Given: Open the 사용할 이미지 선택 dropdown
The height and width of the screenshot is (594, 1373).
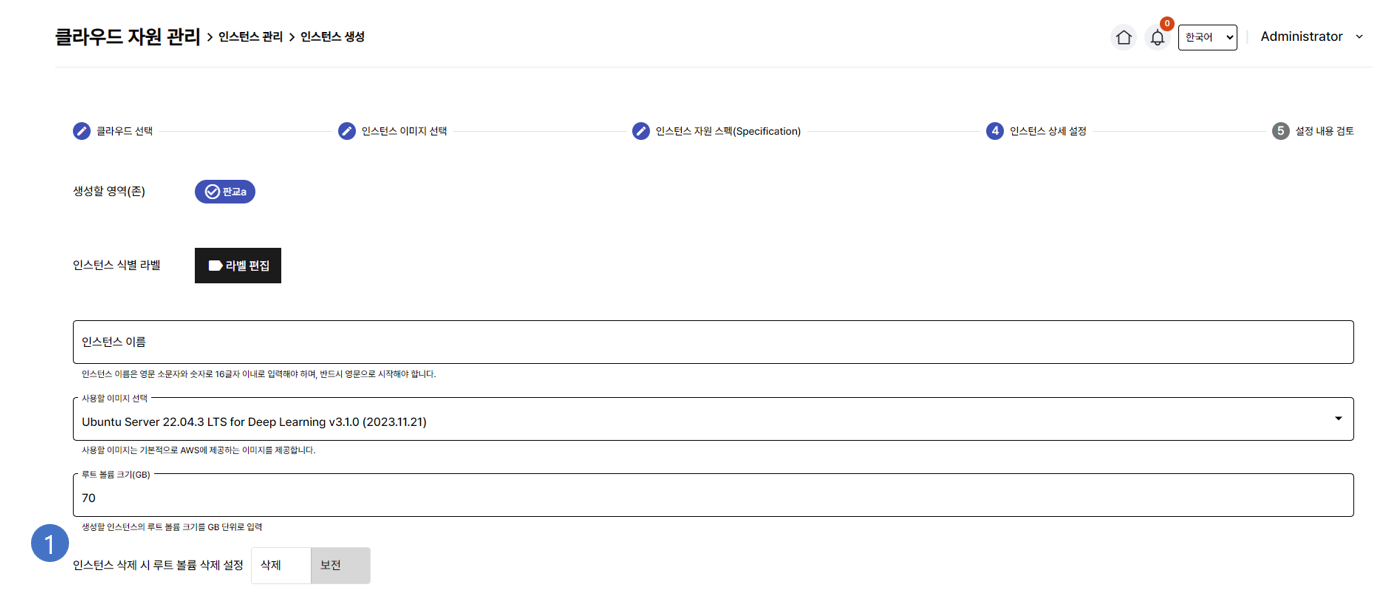Looking at the screenshot, I should (x=712, y=421).
